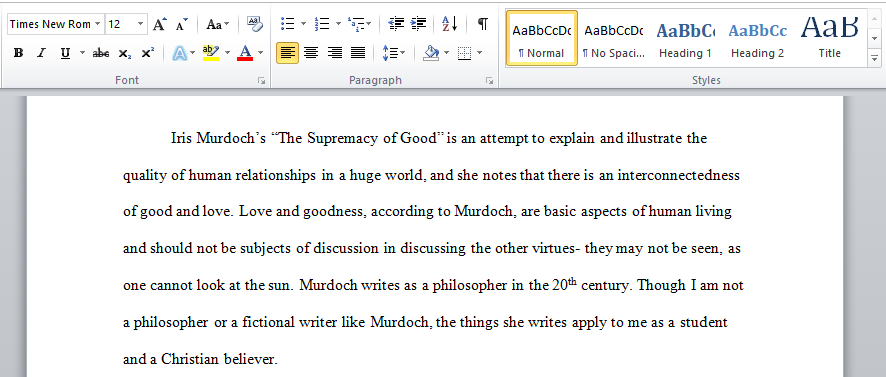Apply Text Effects to selection
The width and height of the screenshot is (886, 377).
(180, 53)
